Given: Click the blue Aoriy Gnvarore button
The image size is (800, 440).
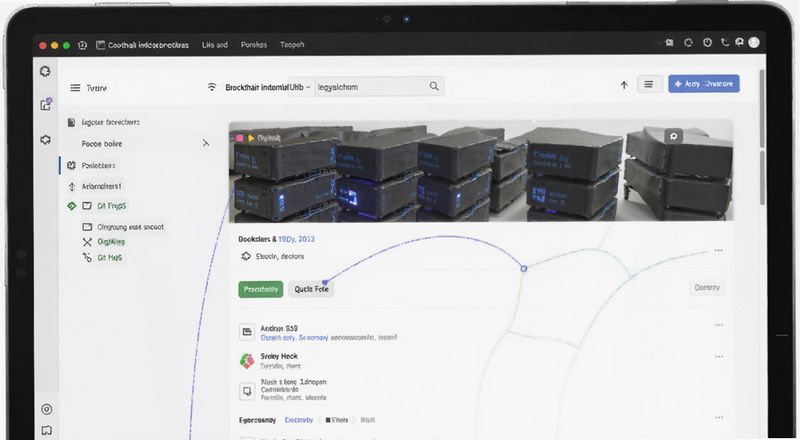Looking at the screenshot, I should [x=704, y=84].
